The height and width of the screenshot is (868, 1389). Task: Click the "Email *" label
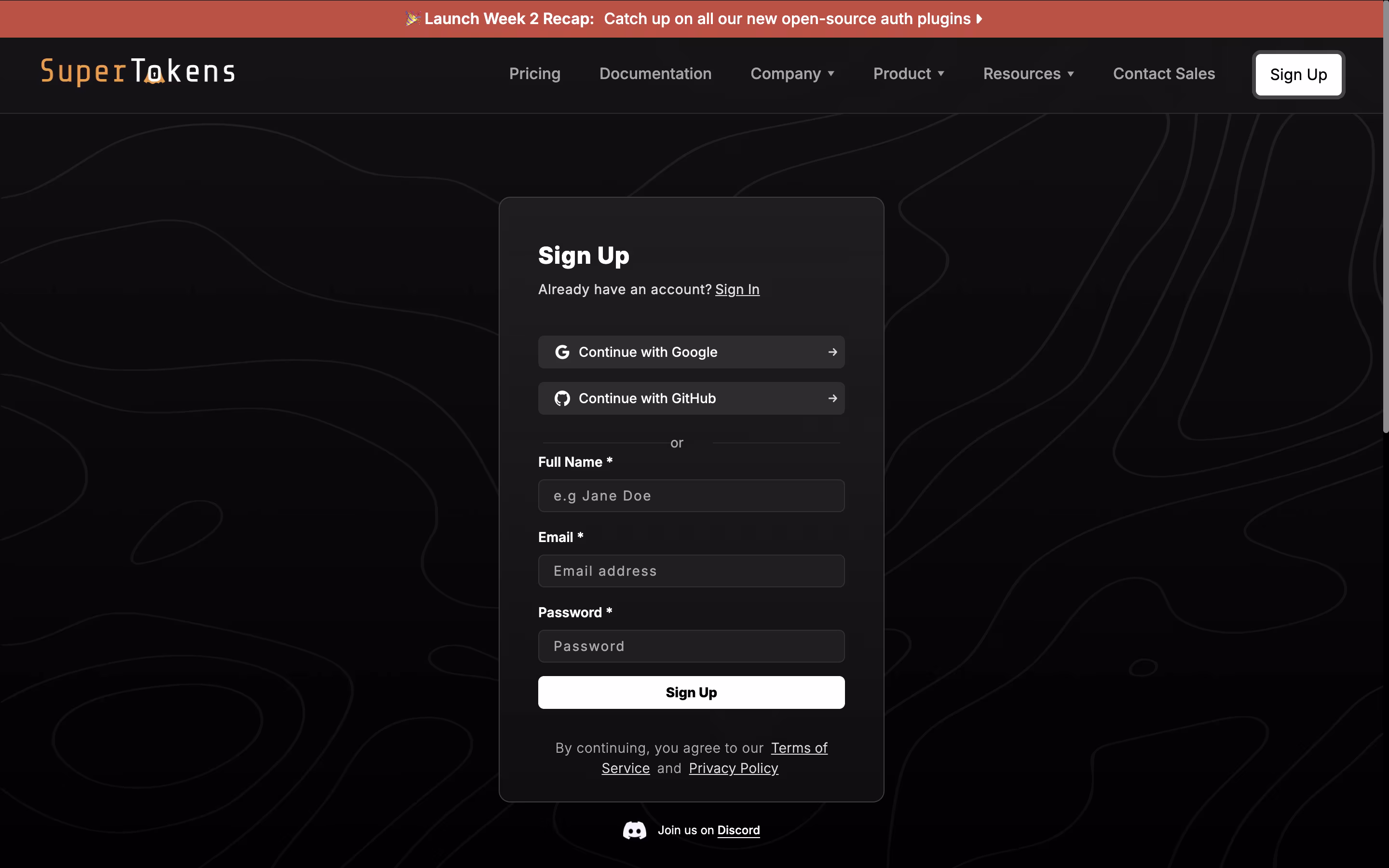[560, 537]
